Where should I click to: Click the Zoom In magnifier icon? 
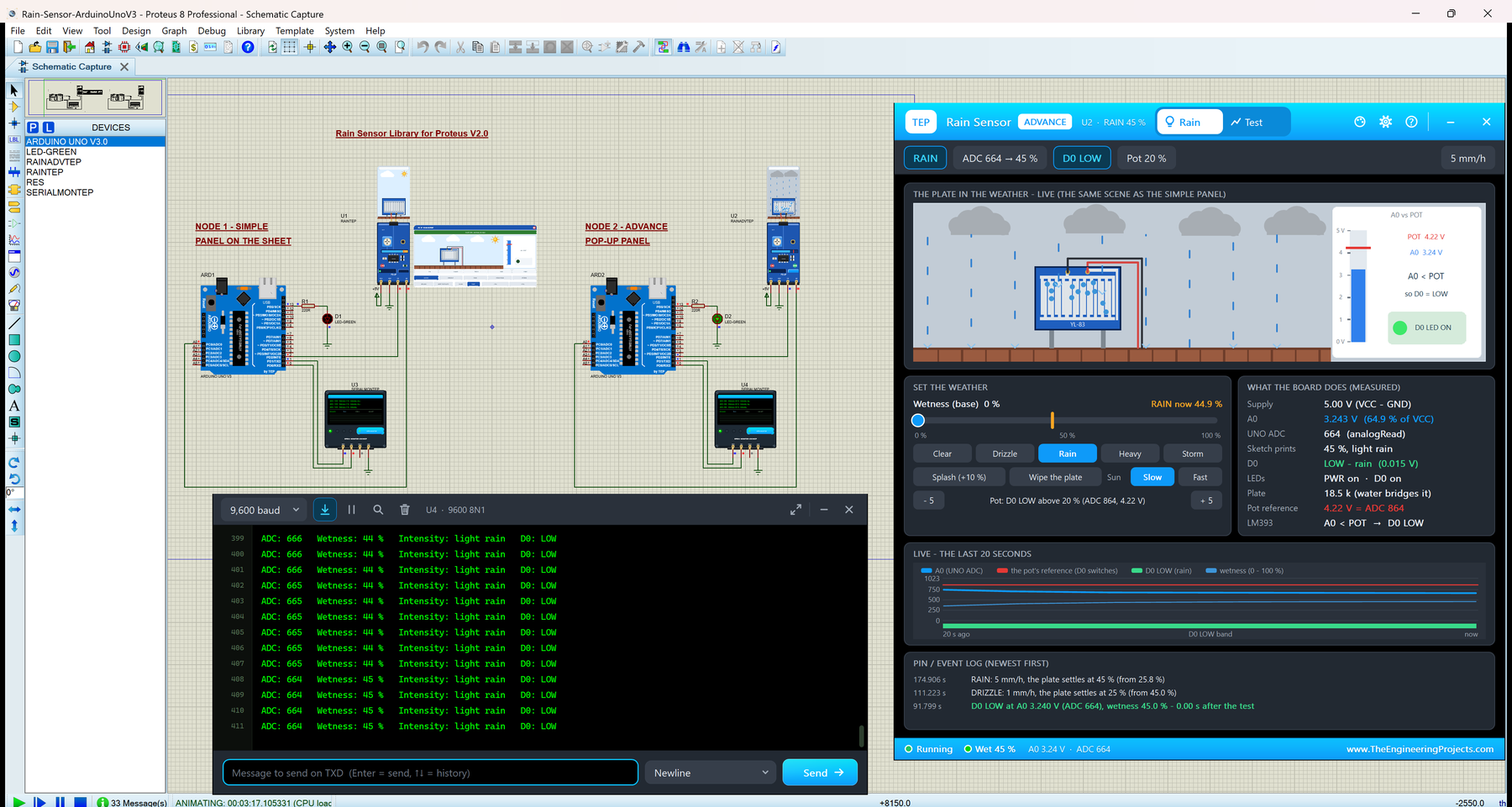point(347,47)
